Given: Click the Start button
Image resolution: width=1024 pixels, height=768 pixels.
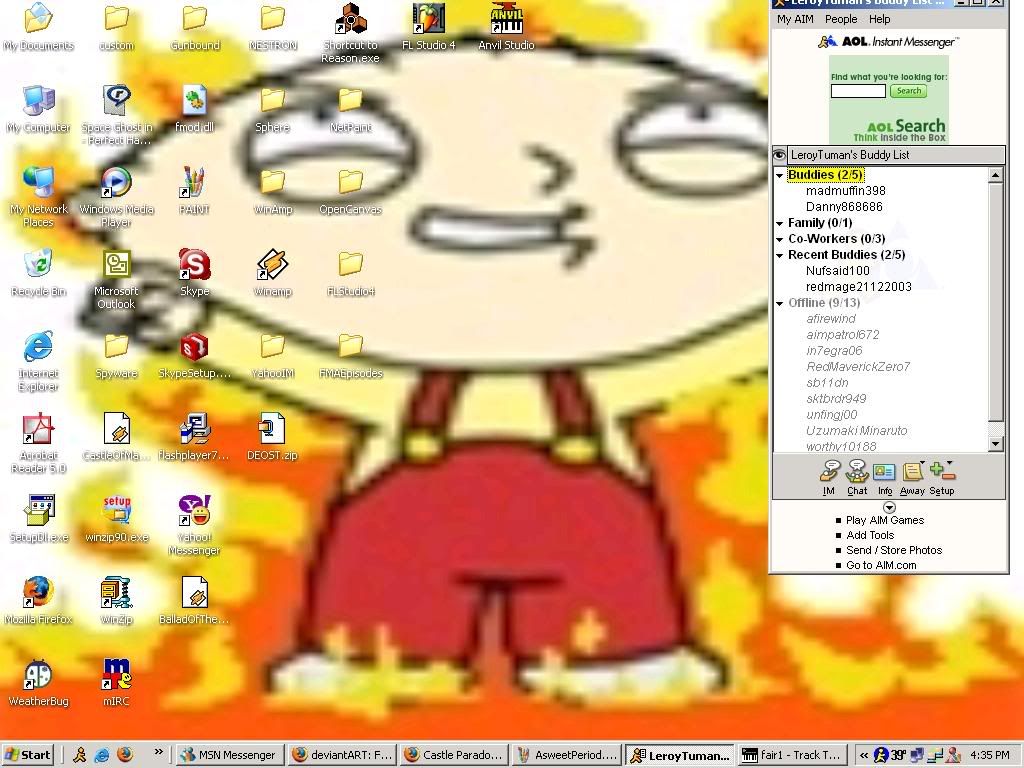Looking at the screenshot, I should tap(27, 755).
